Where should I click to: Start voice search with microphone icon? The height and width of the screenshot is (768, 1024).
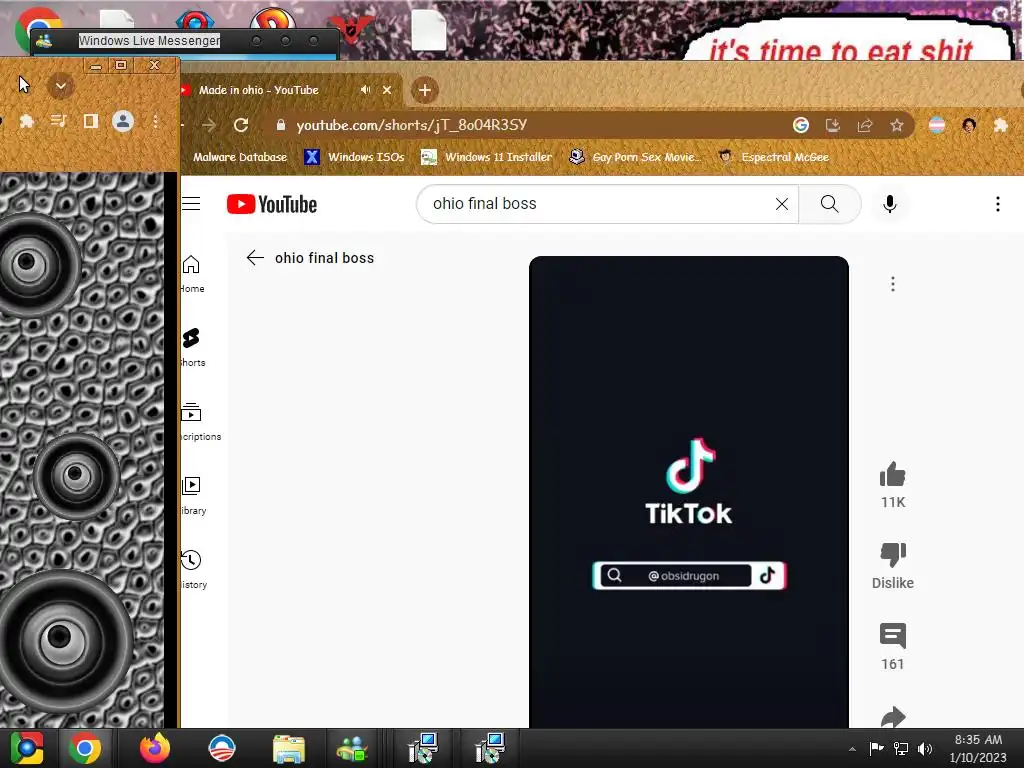pos(889,204)
